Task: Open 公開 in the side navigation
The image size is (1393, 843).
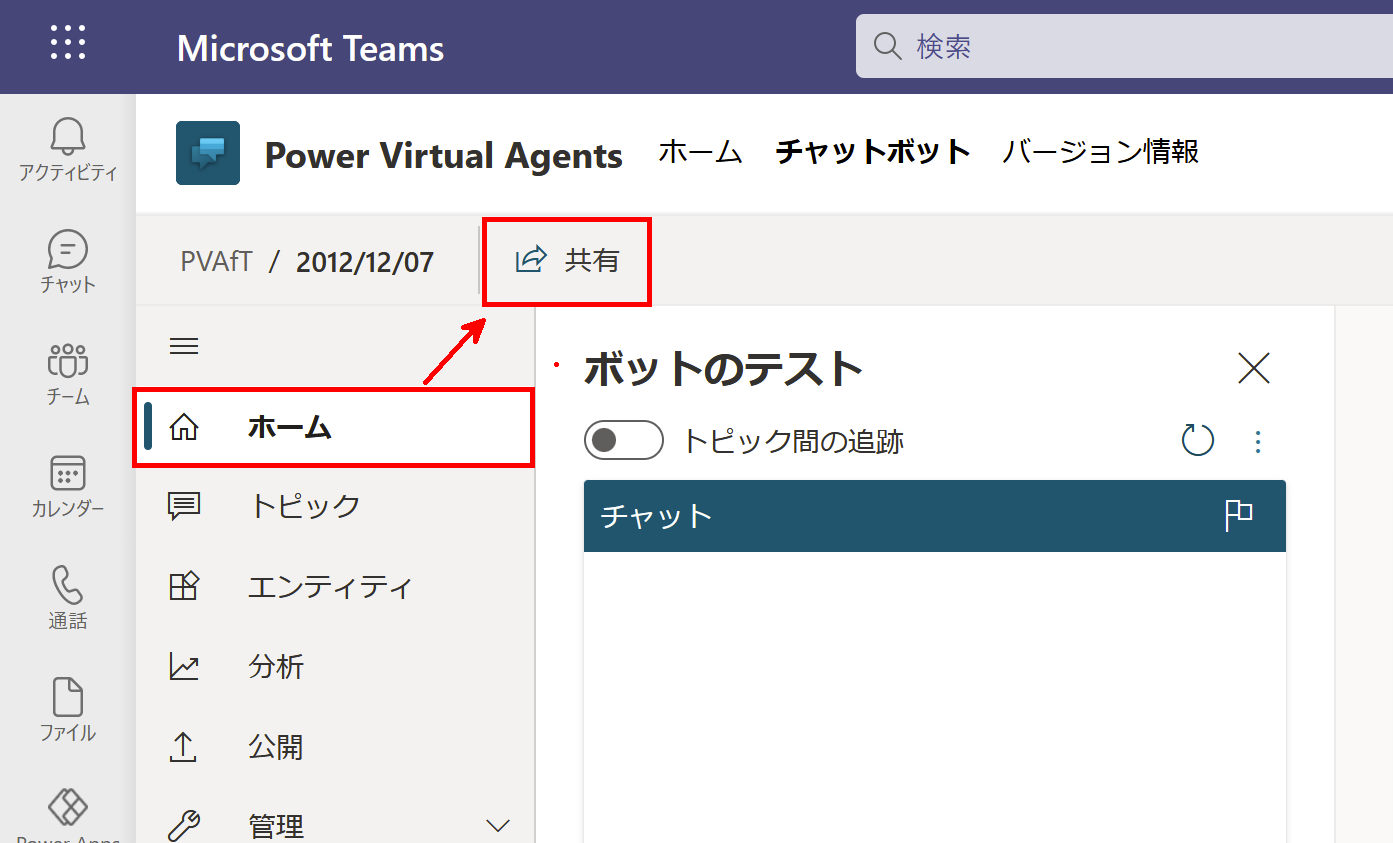Action: 333,747
